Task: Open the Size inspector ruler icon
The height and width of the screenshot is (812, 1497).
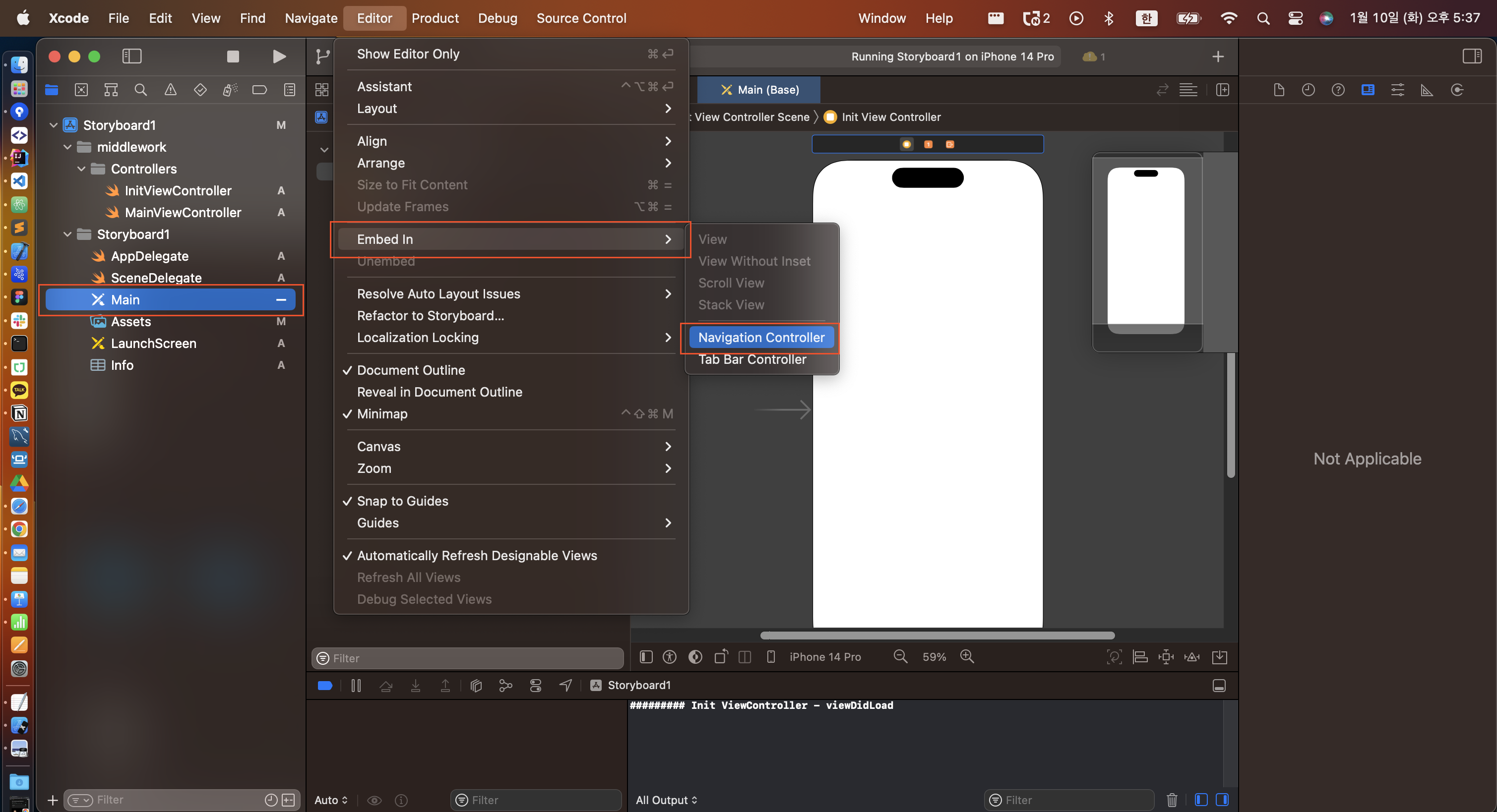Action: click(x=1427, y=90)
